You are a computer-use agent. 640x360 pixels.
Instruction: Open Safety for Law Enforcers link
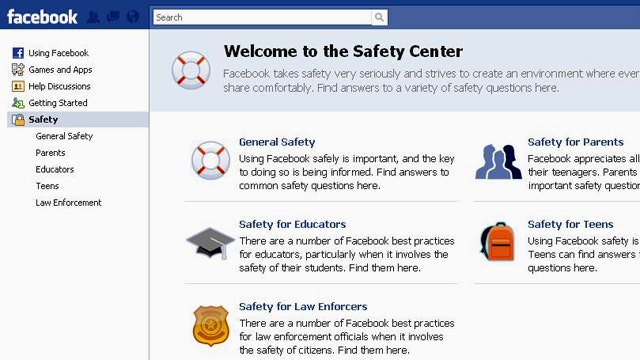pyautogui.click(x=303, y=307)
